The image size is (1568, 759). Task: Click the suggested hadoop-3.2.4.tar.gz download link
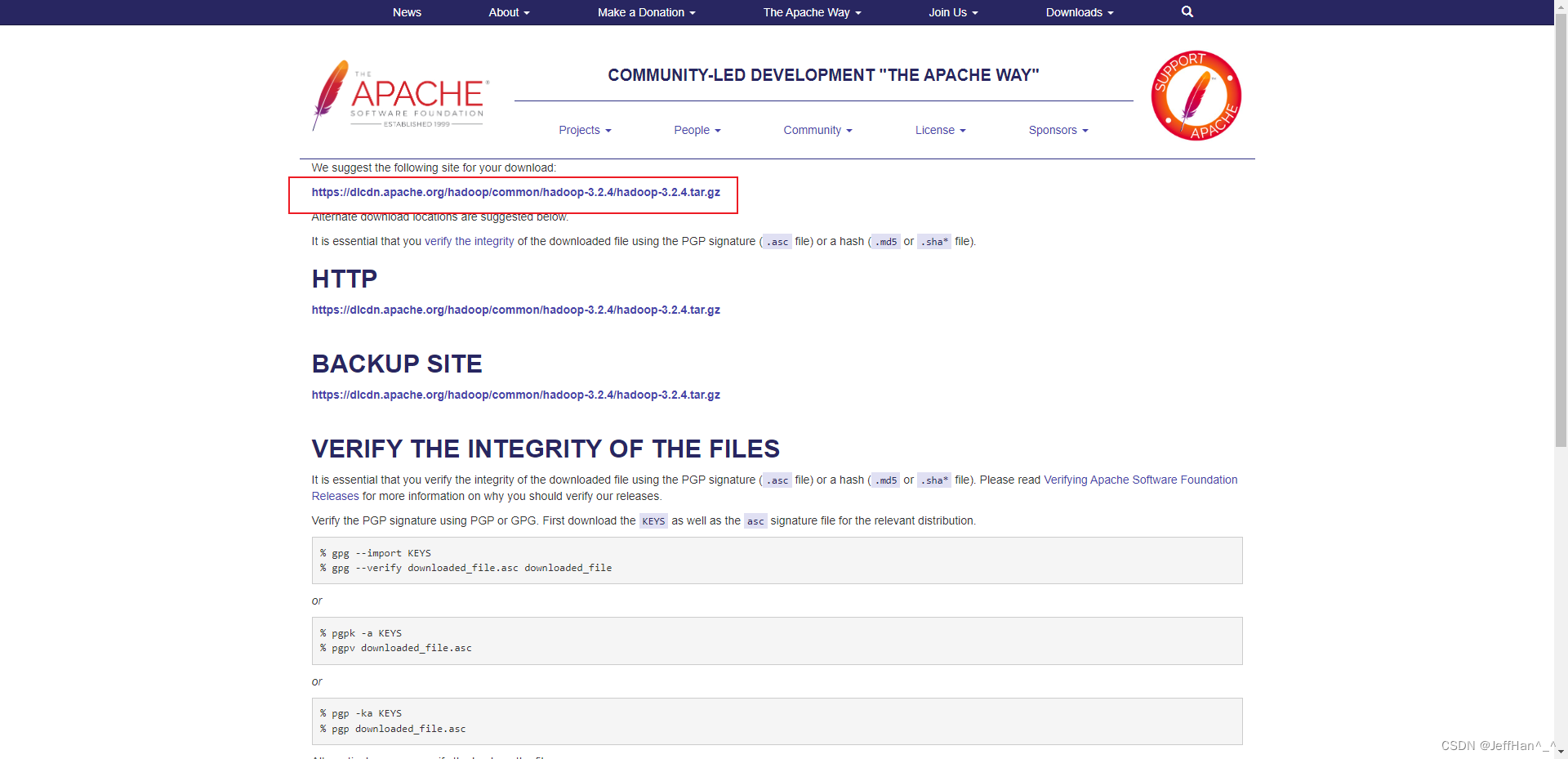[x=515, y=192]
